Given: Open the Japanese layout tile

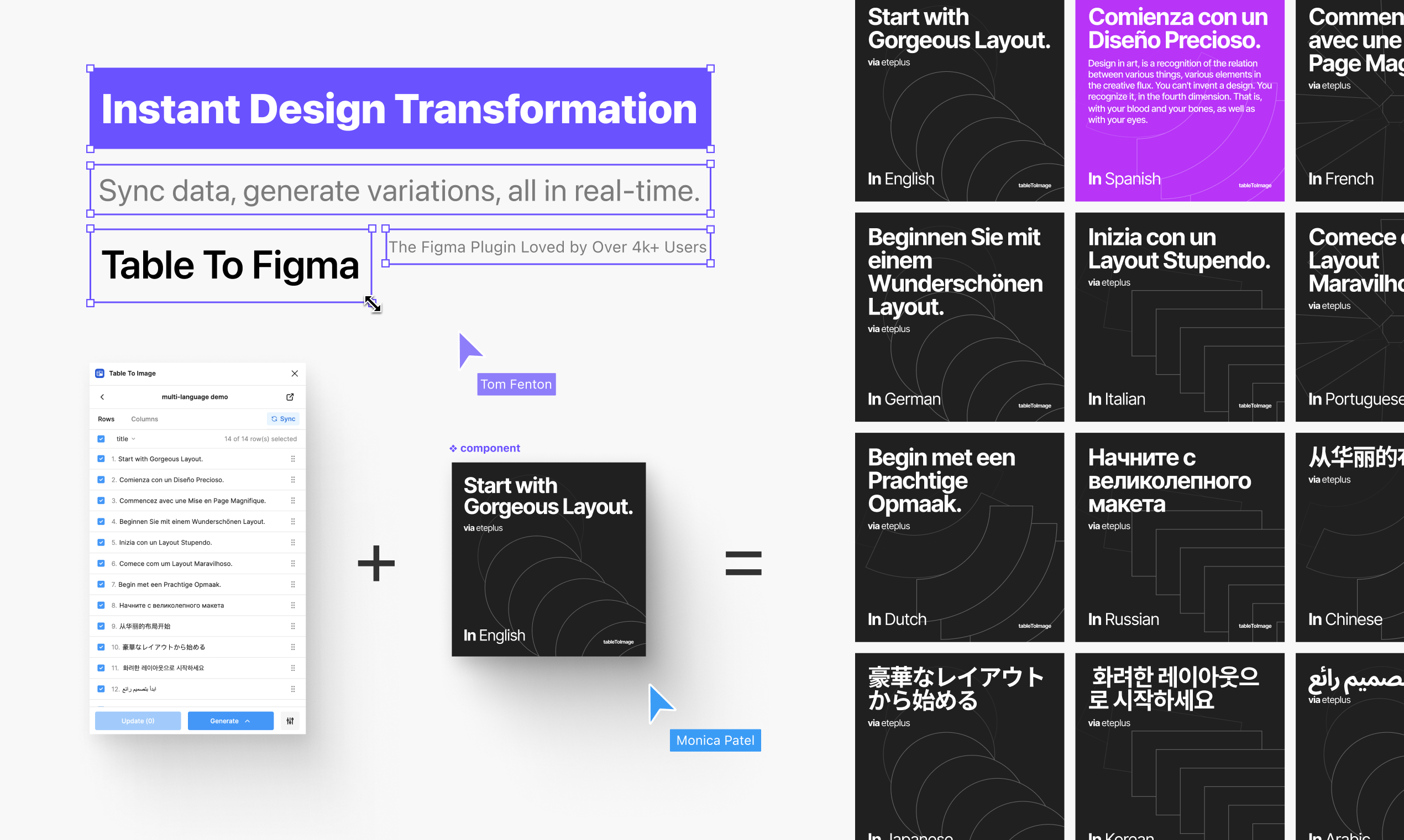Looking at the screenshot, I should (960, 747).
